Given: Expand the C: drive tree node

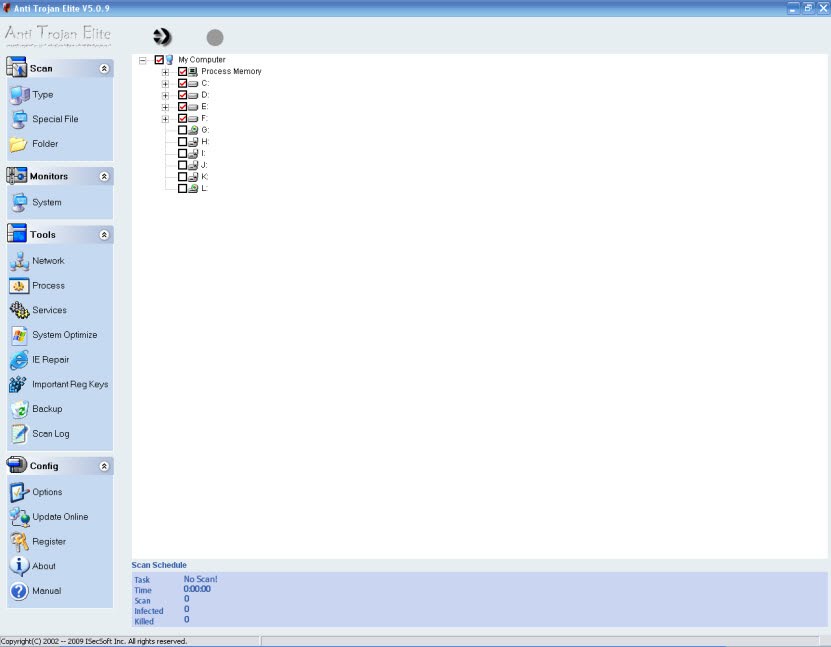Looking at the screenshot, I should [x=166, y=83].
